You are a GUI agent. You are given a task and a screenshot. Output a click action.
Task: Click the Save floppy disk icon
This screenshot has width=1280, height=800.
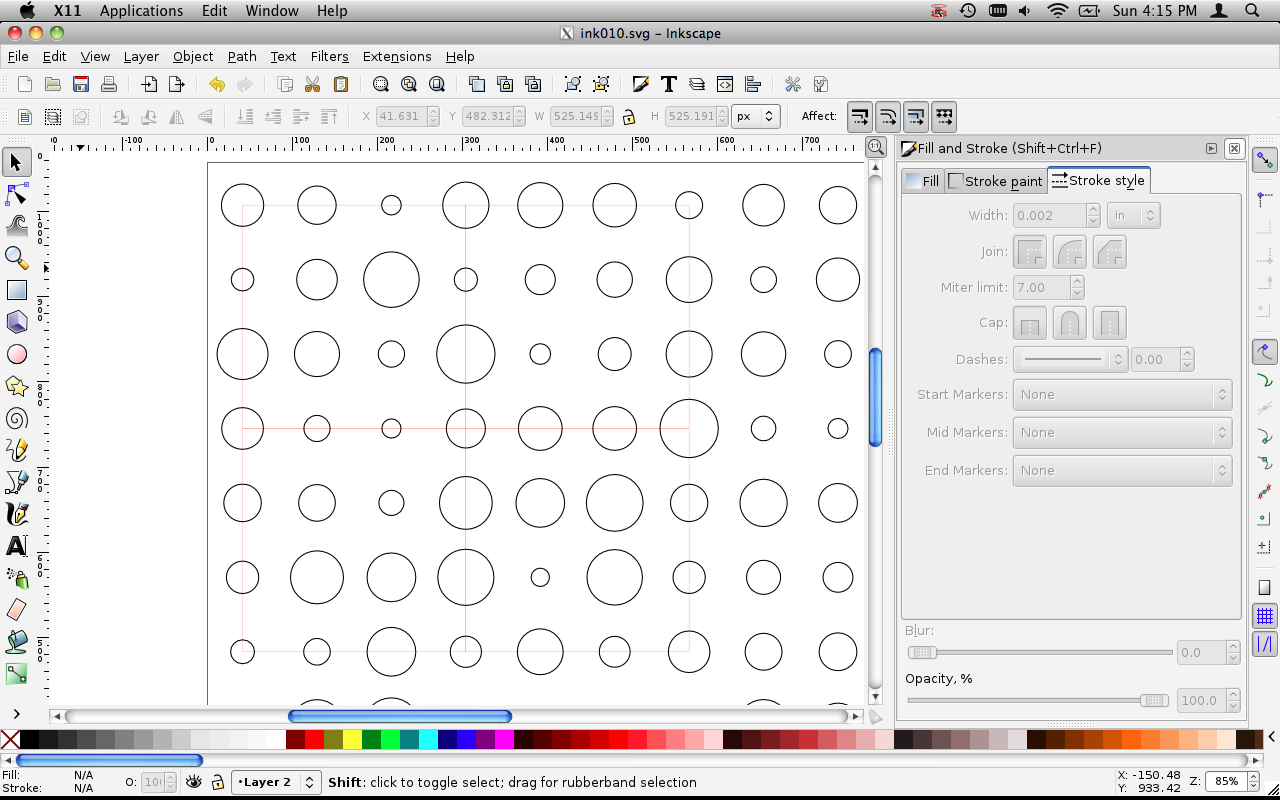(81, 85)
